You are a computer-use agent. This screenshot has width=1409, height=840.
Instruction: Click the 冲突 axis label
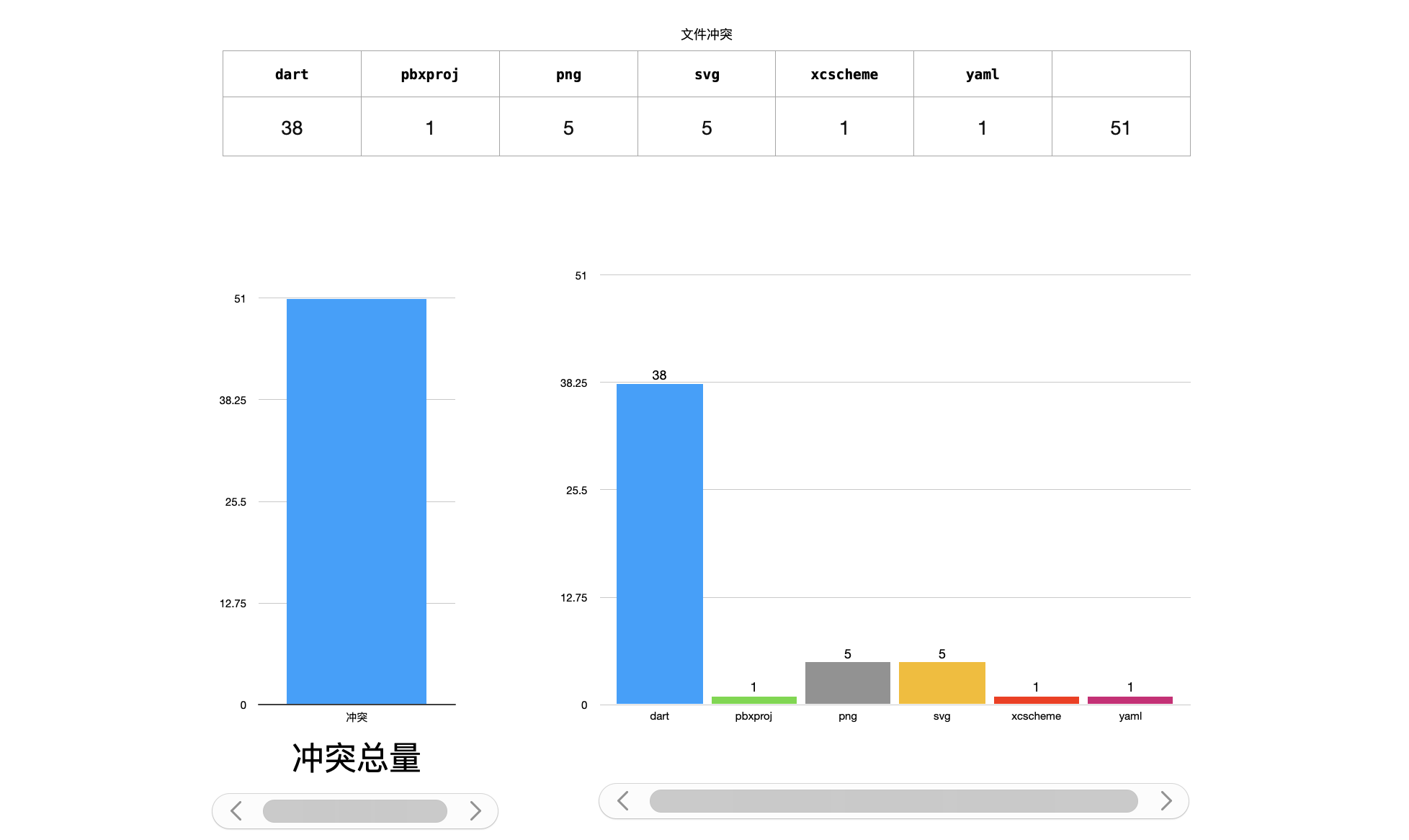pos(357,718)
